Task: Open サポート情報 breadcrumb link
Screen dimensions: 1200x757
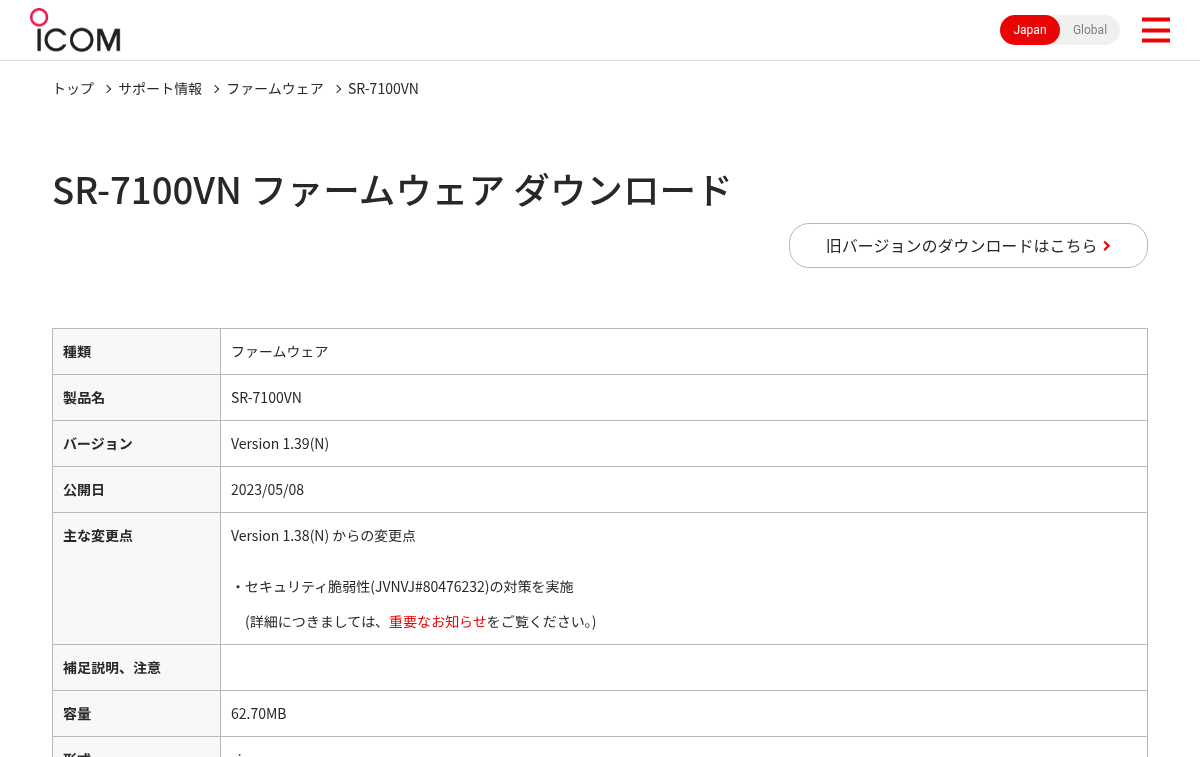Action: pos(160,88)
